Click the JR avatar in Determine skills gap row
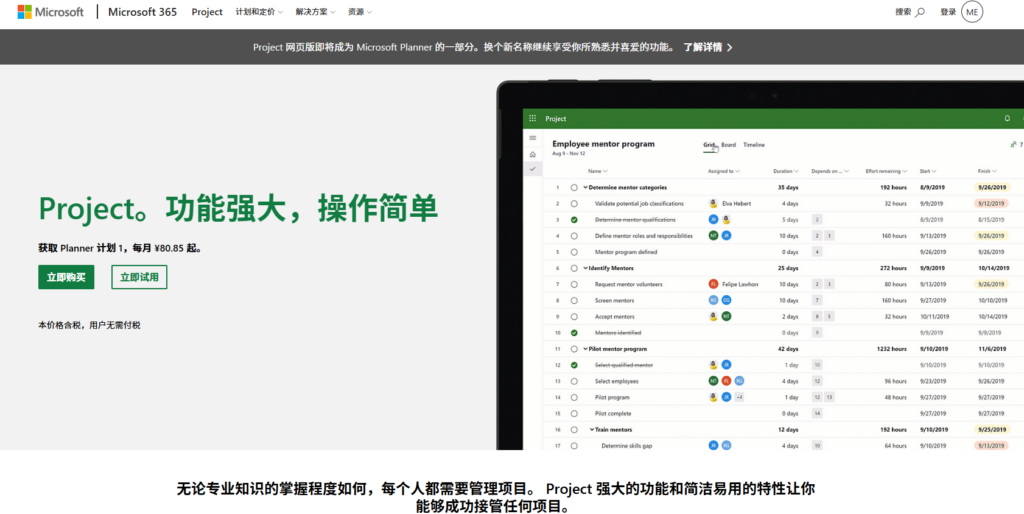The height and width of the screenshot is (514, 1024). pos(713,445)
